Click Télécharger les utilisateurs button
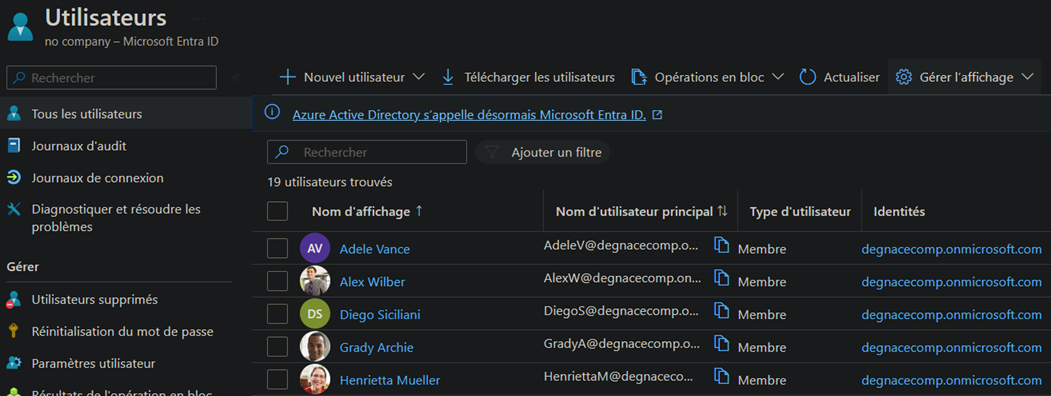Image resolution: width=1051 pixels, height=396 pixels. 528,77
